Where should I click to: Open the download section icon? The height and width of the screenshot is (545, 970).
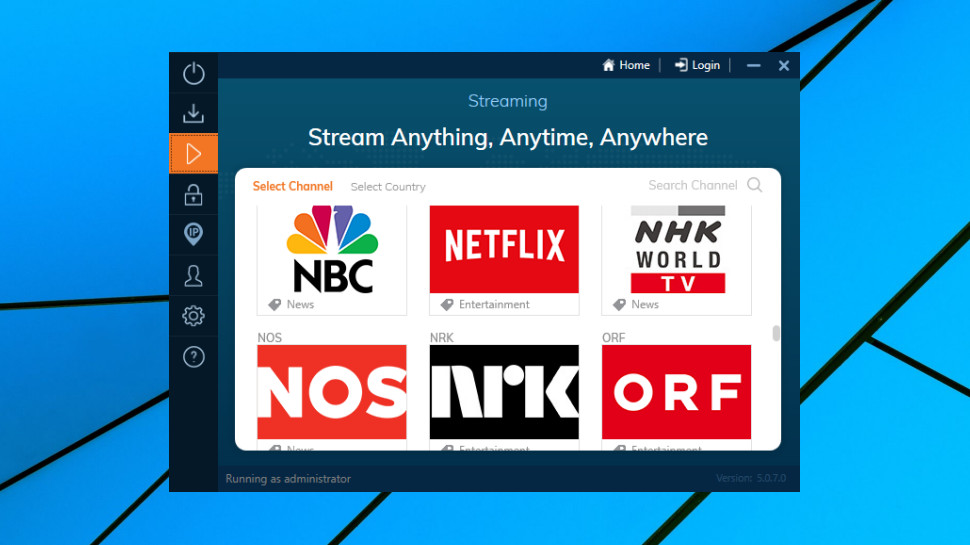(x=194, y=113)
